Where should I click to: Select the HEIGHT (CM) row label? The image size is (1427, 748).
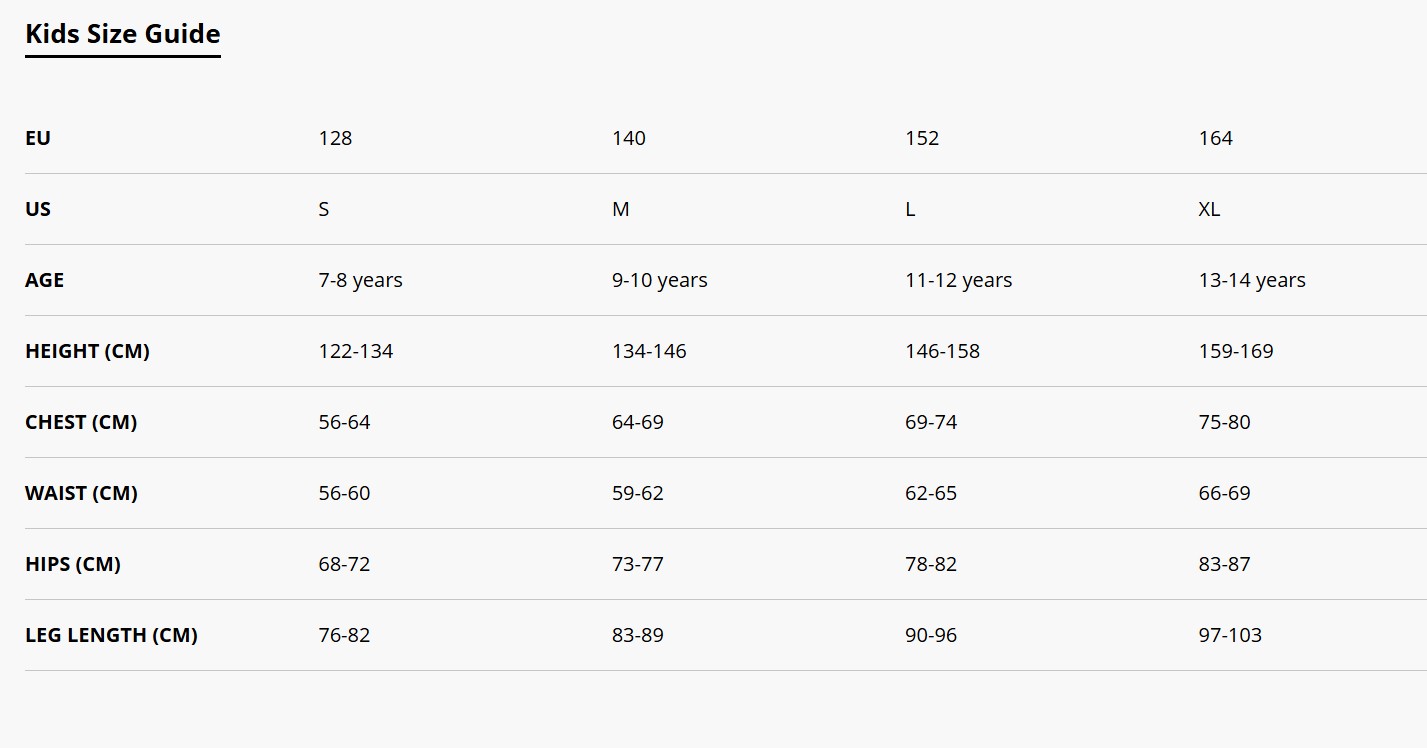click(x=87, y=351)
